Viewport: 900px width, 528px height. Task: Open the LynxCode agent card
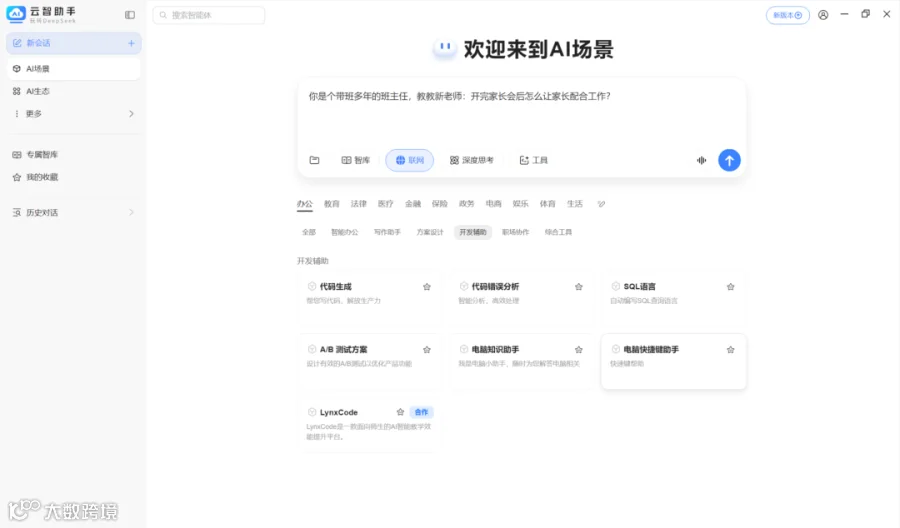click(369, 425)
